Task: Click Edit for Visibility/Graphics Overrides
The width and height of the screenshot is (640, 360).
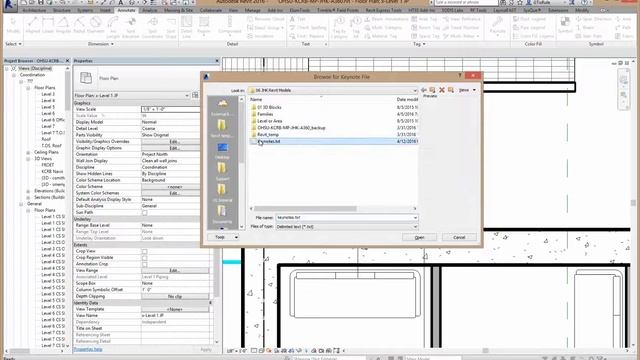Action: [x=174, y=142]
